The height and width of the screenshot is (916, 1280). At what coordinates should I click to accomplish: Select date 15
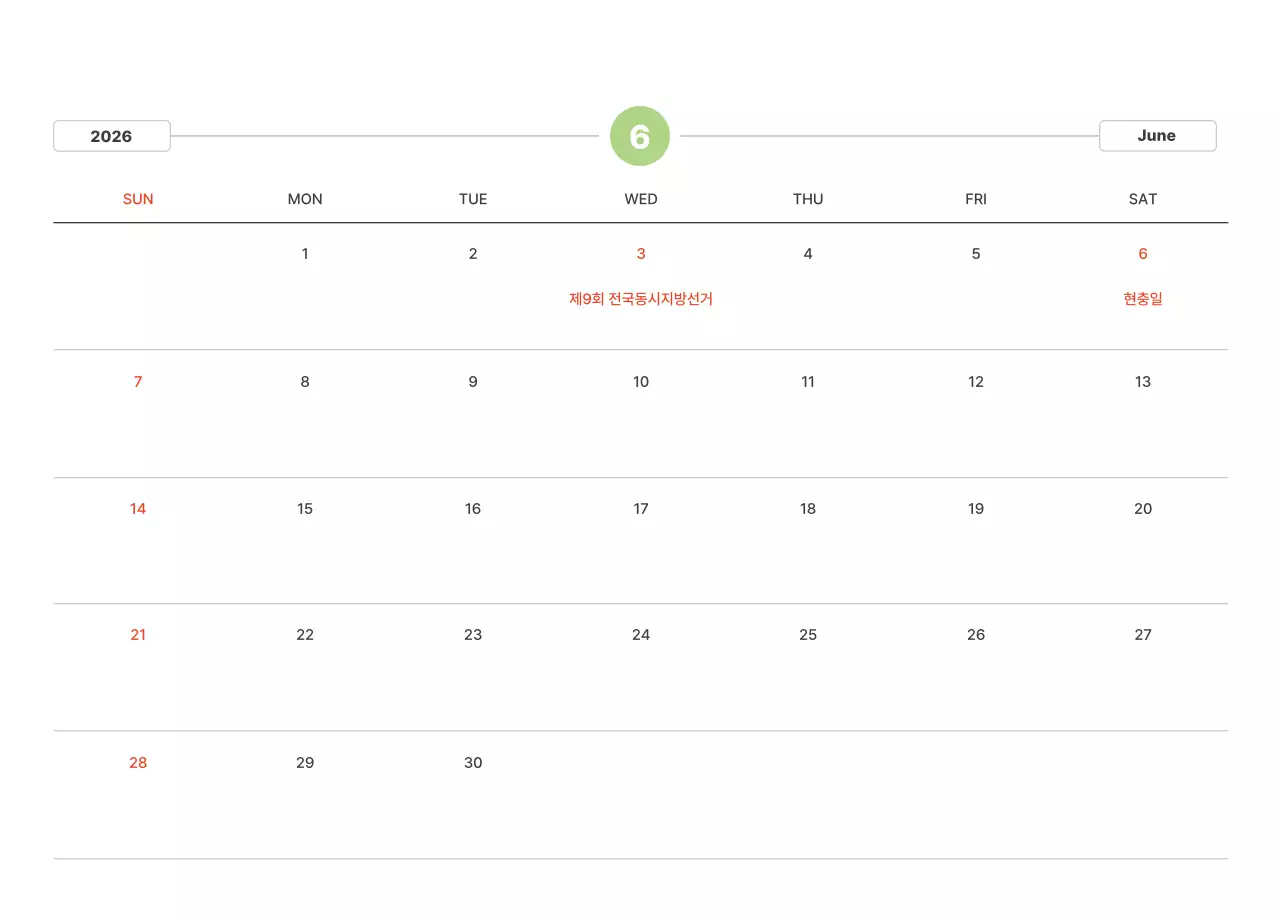coord(305,509)
